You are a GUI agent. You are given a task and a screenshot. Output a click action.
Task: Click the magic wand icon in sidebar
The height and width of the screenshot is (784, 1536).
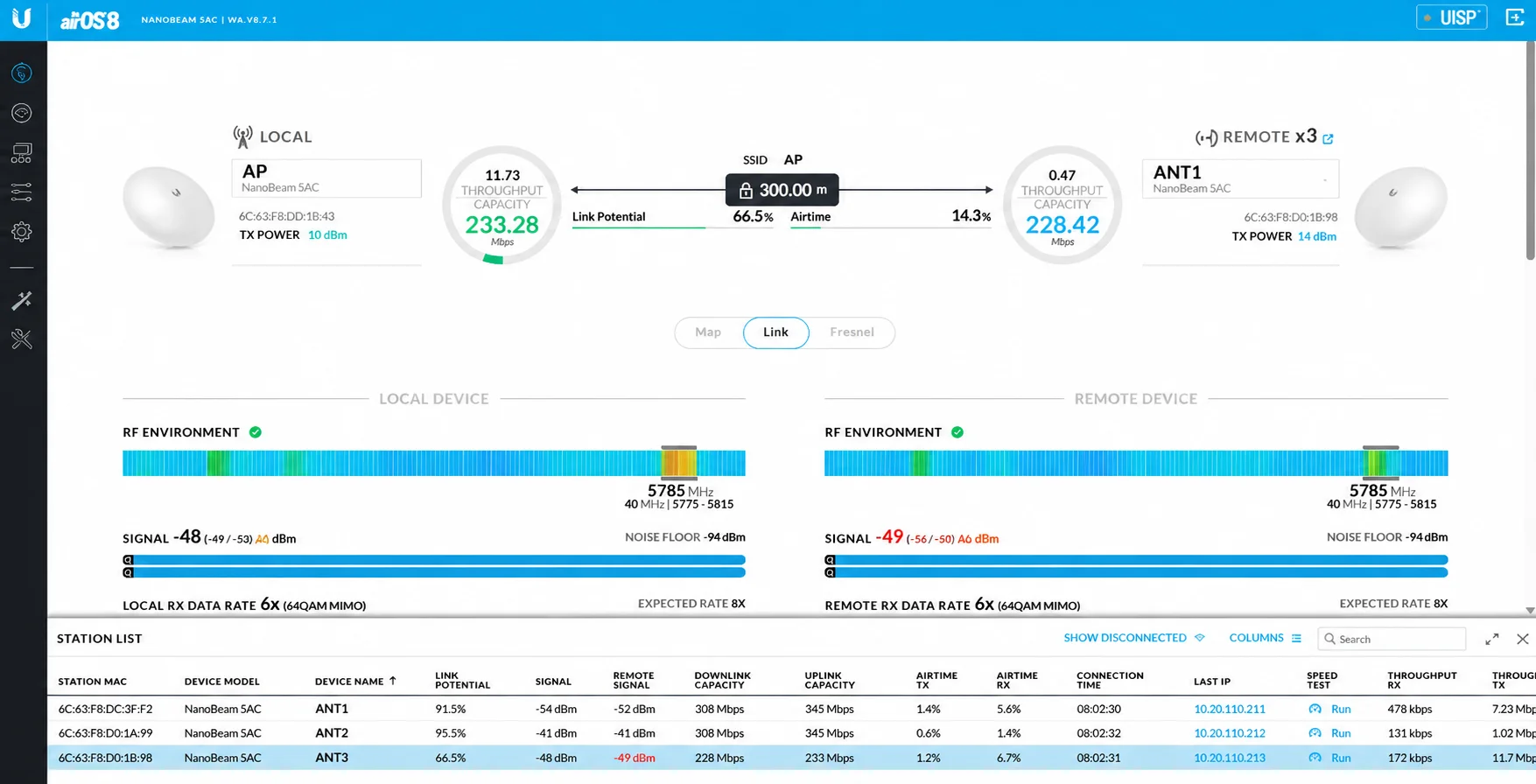click(22, 301)
